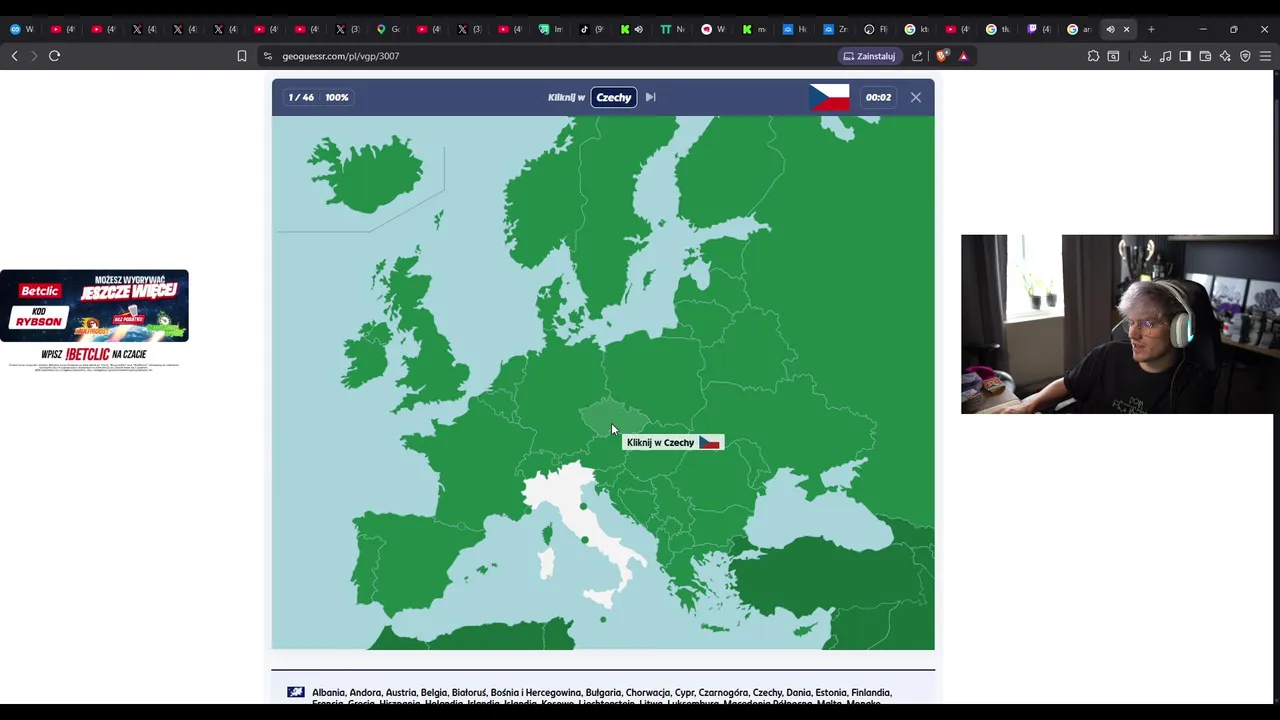Click the language icon beside the country list
The height and width of the screenshot is (720, 1280).
(296, 692)
